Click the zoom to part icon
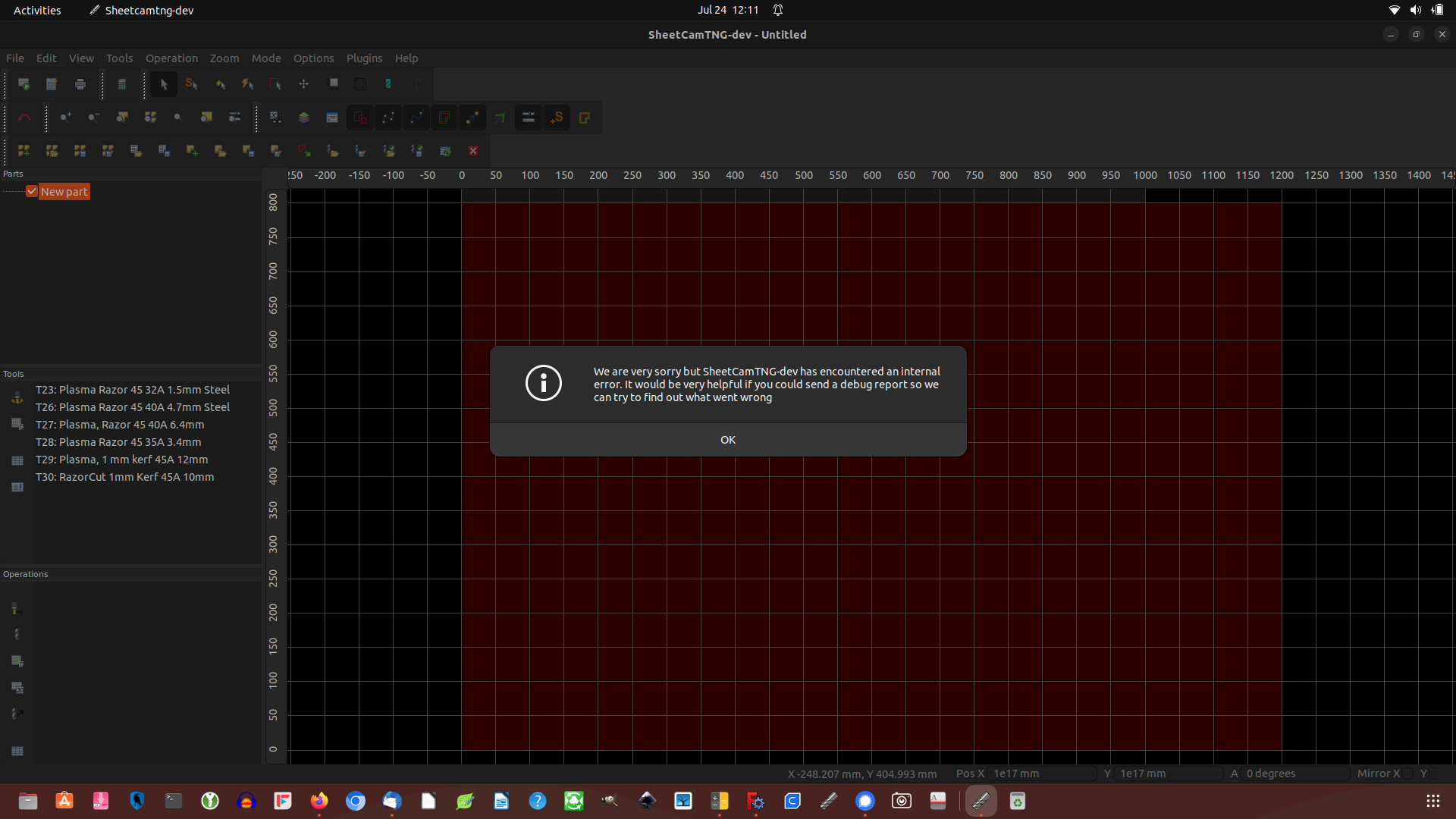This screenshot has height=819, width=1456. 121,118
